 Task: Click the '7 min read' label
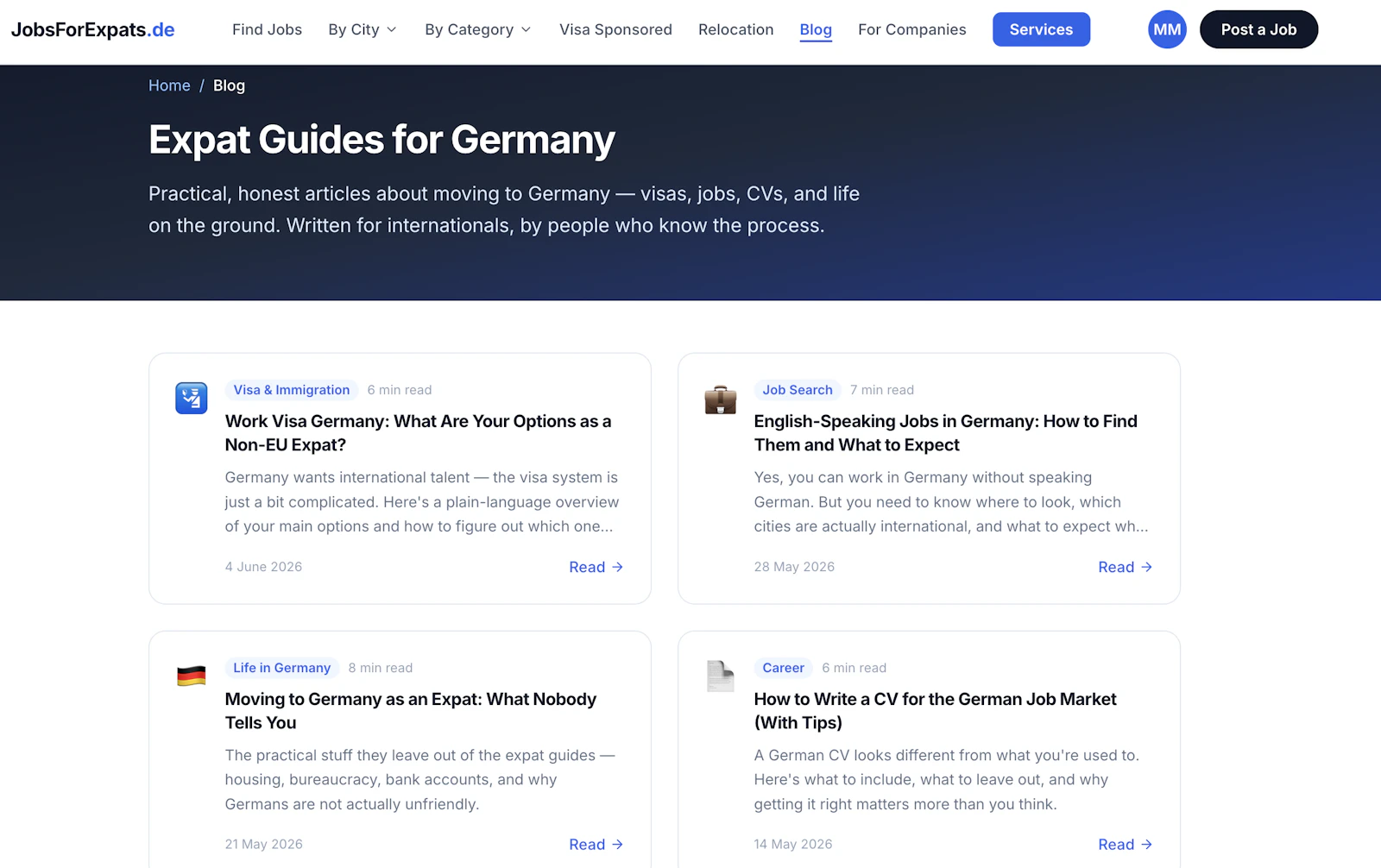click(x=881, y=390)
